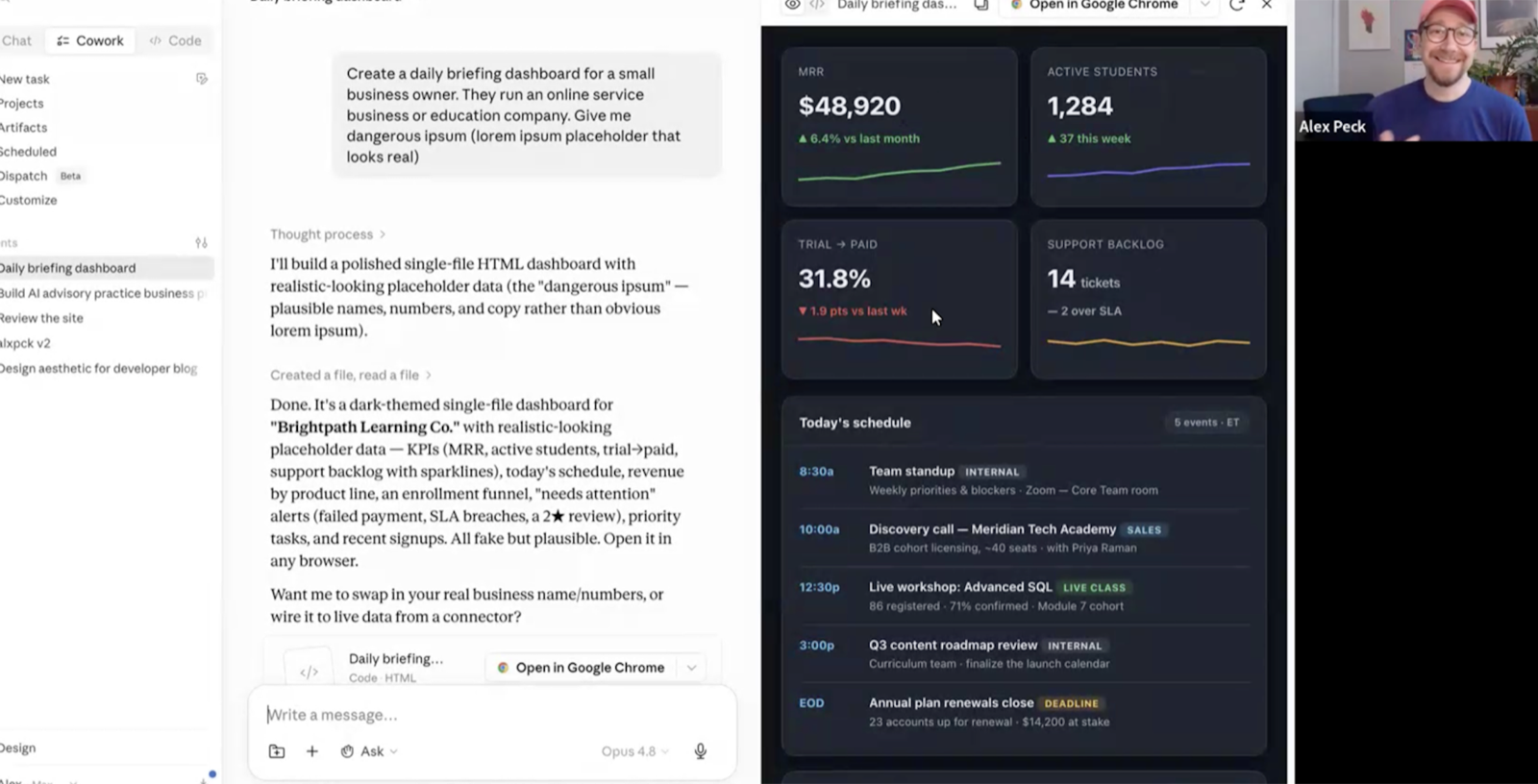Click the Active Students 1,284 card

pyautogui.click(x=1148, y=127)
